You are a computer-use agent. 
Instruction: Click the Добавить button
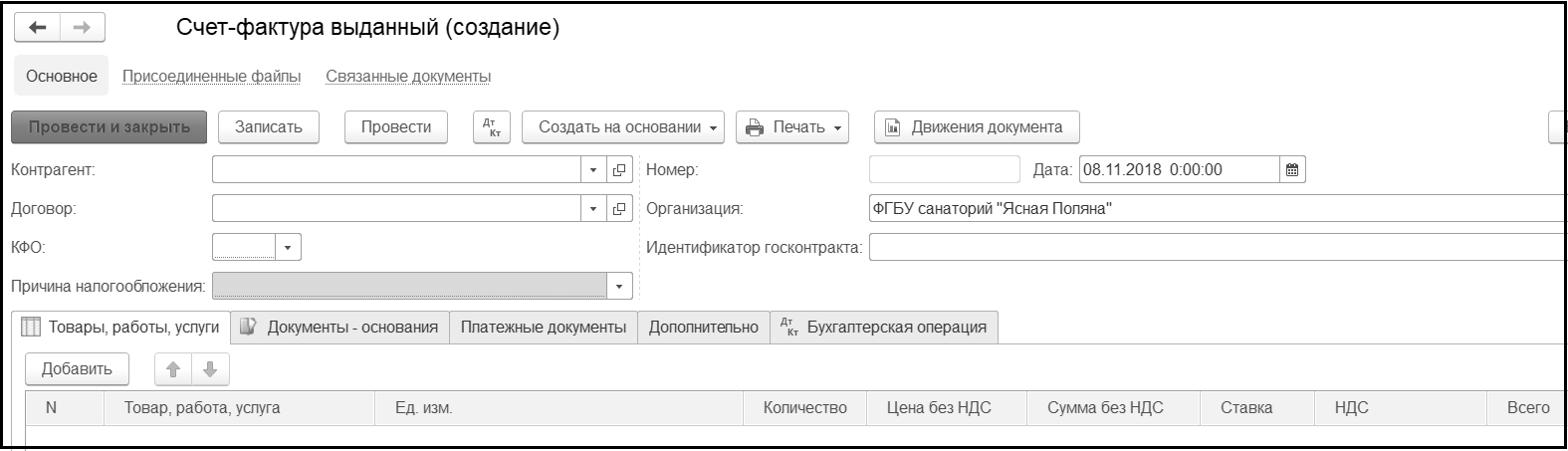coord(77,369)
